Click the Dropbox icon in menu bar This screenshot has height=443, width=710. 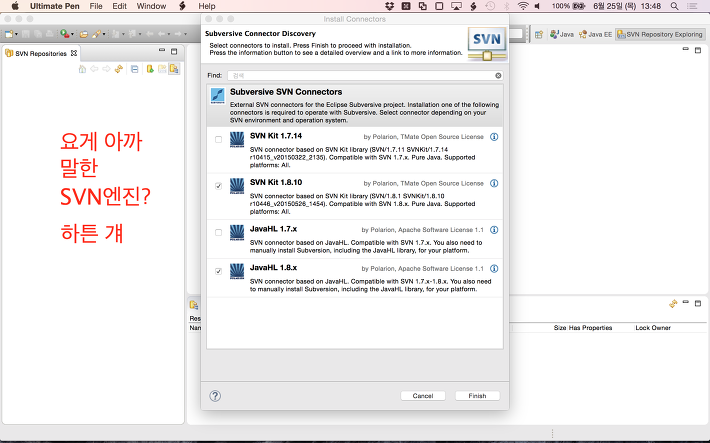(x=389, y=6)
